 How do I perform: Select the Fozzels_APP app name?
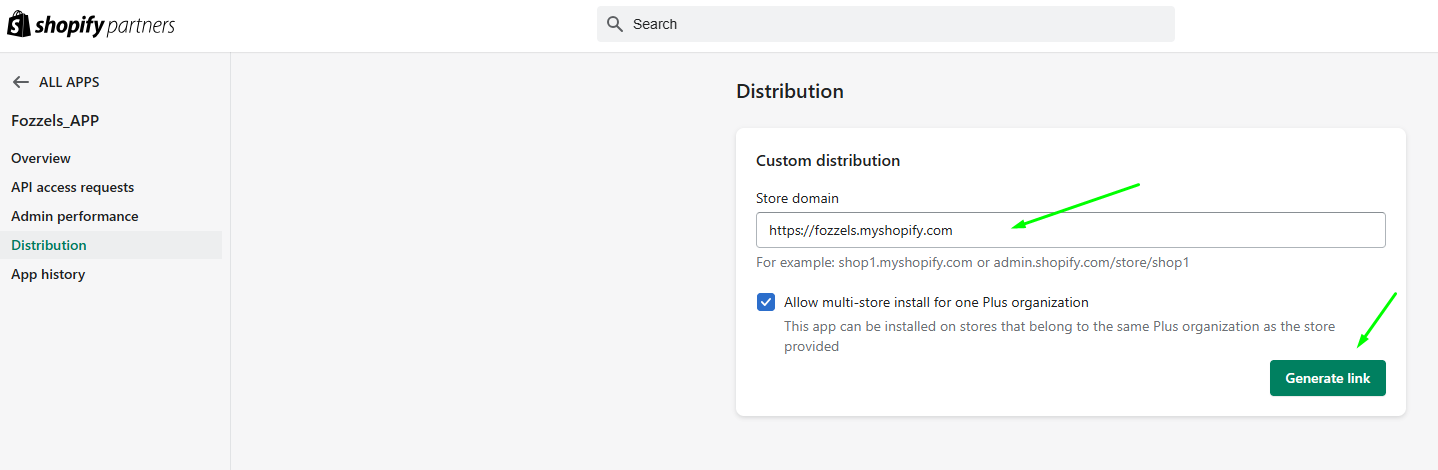pos(55,121)
